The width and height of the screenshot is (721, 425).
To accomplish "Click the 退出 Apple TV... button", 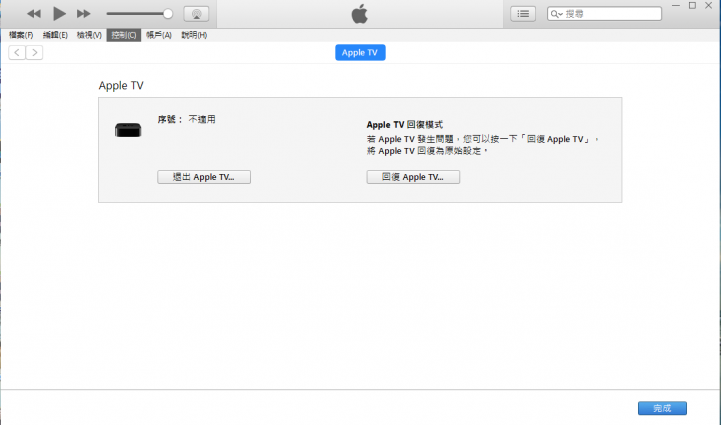I will point(204,177).
